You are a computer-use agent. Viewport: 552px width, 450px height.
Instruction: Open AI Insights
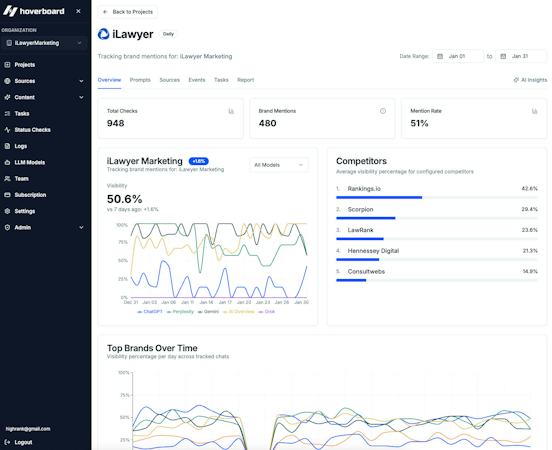pos(530,80)
